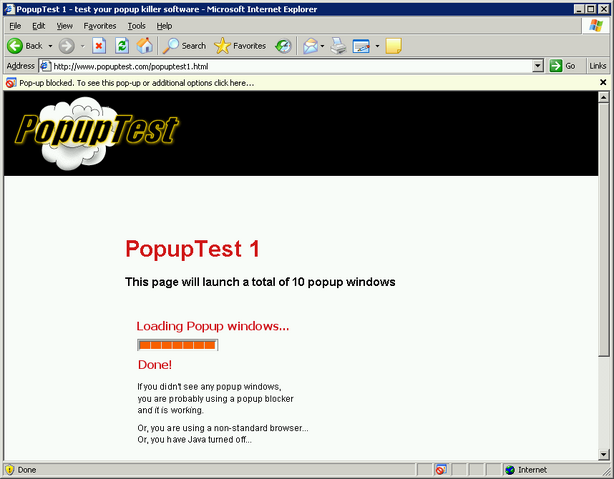Click the IE title bar system icon

pos(9,9)
